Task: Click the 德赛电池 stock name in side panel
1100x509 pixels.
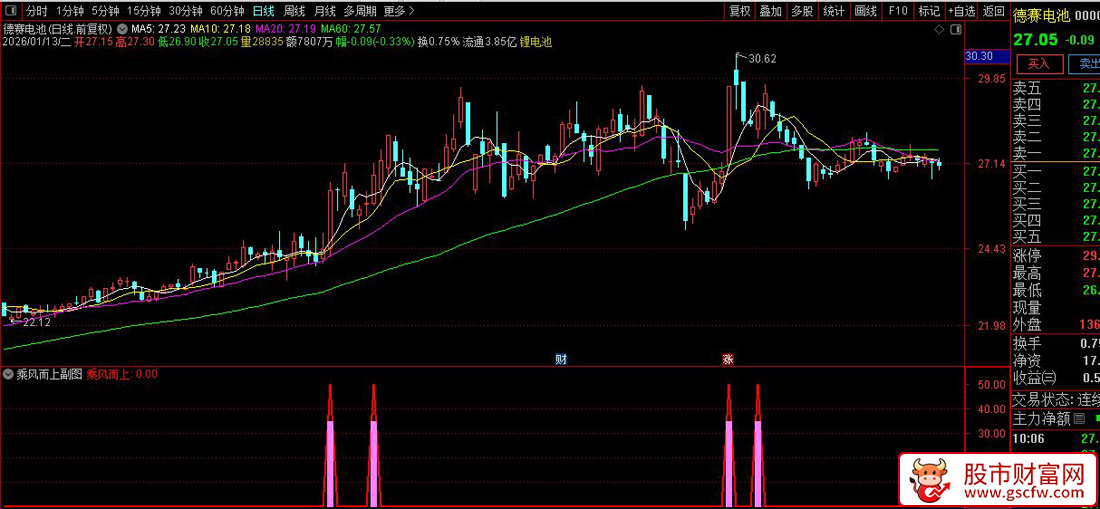Action: [1041, 13]
